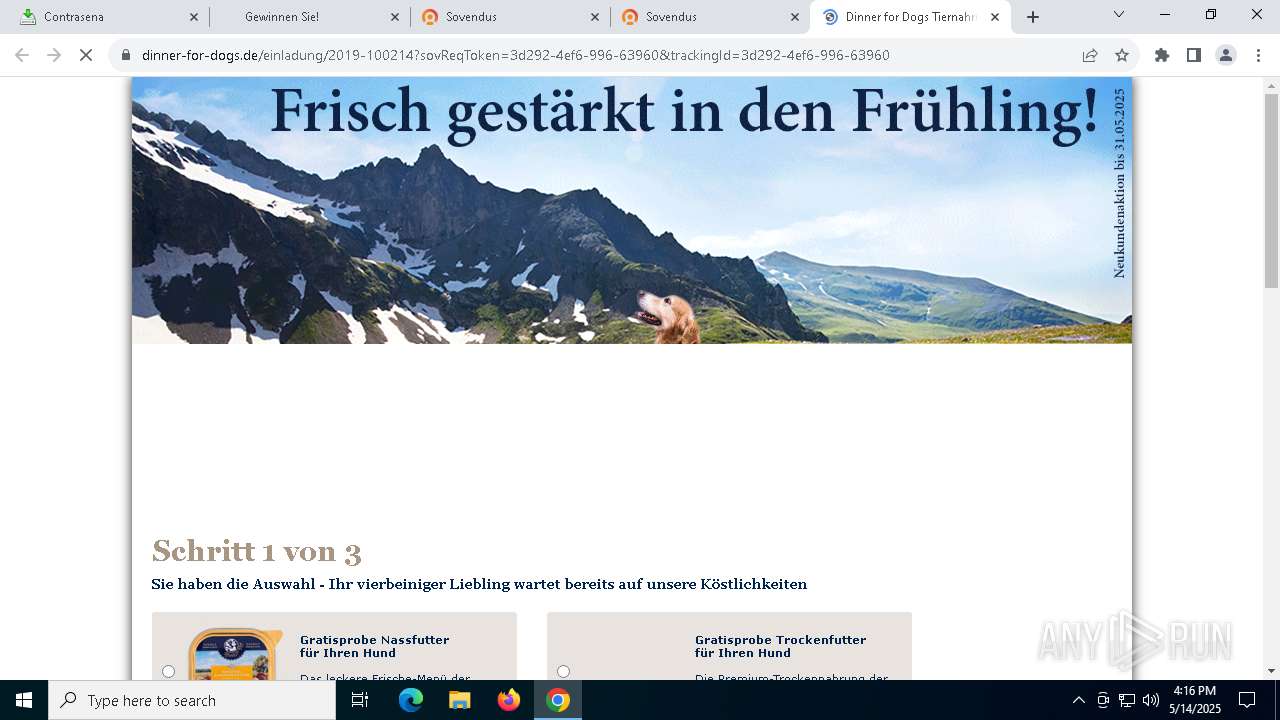1280x720 pixels.
Task: Launch Firefox from taskbar
Action: coord(509,700)
